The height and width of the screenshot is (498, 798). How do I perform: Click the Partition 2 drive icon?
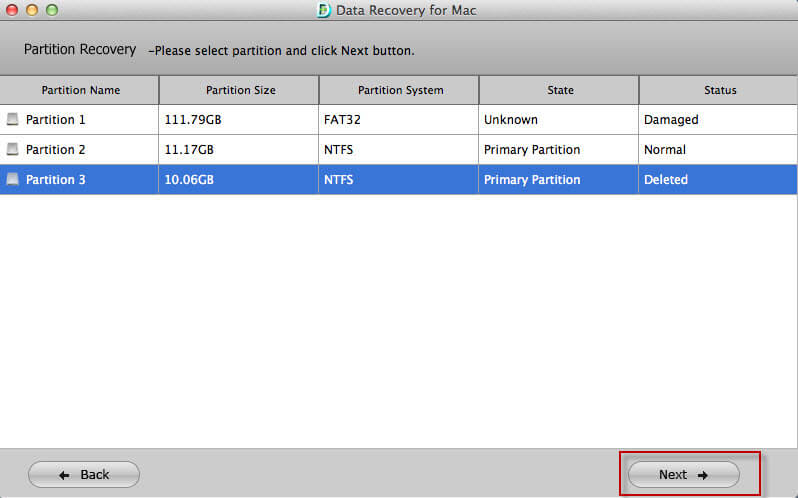(12, 149)
